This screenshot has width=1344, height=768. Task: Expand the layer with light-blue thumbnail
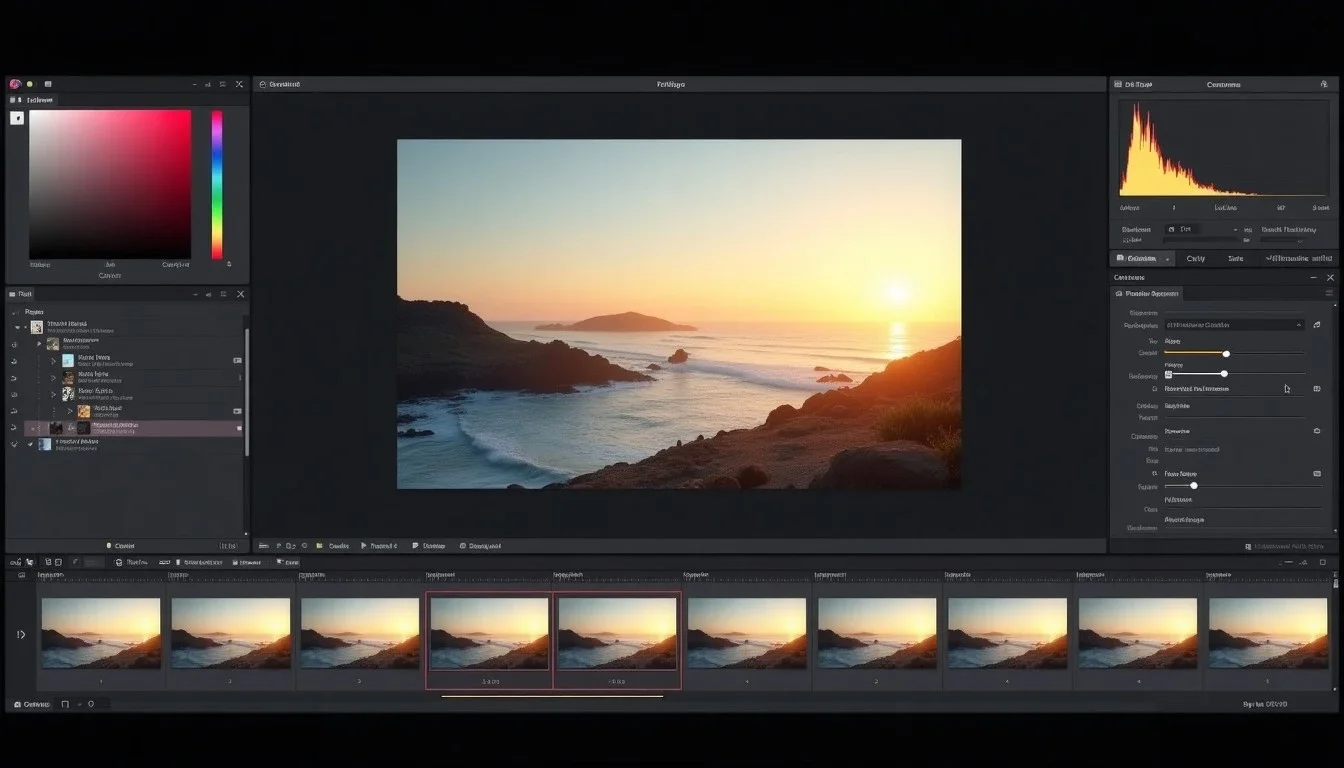54,360
